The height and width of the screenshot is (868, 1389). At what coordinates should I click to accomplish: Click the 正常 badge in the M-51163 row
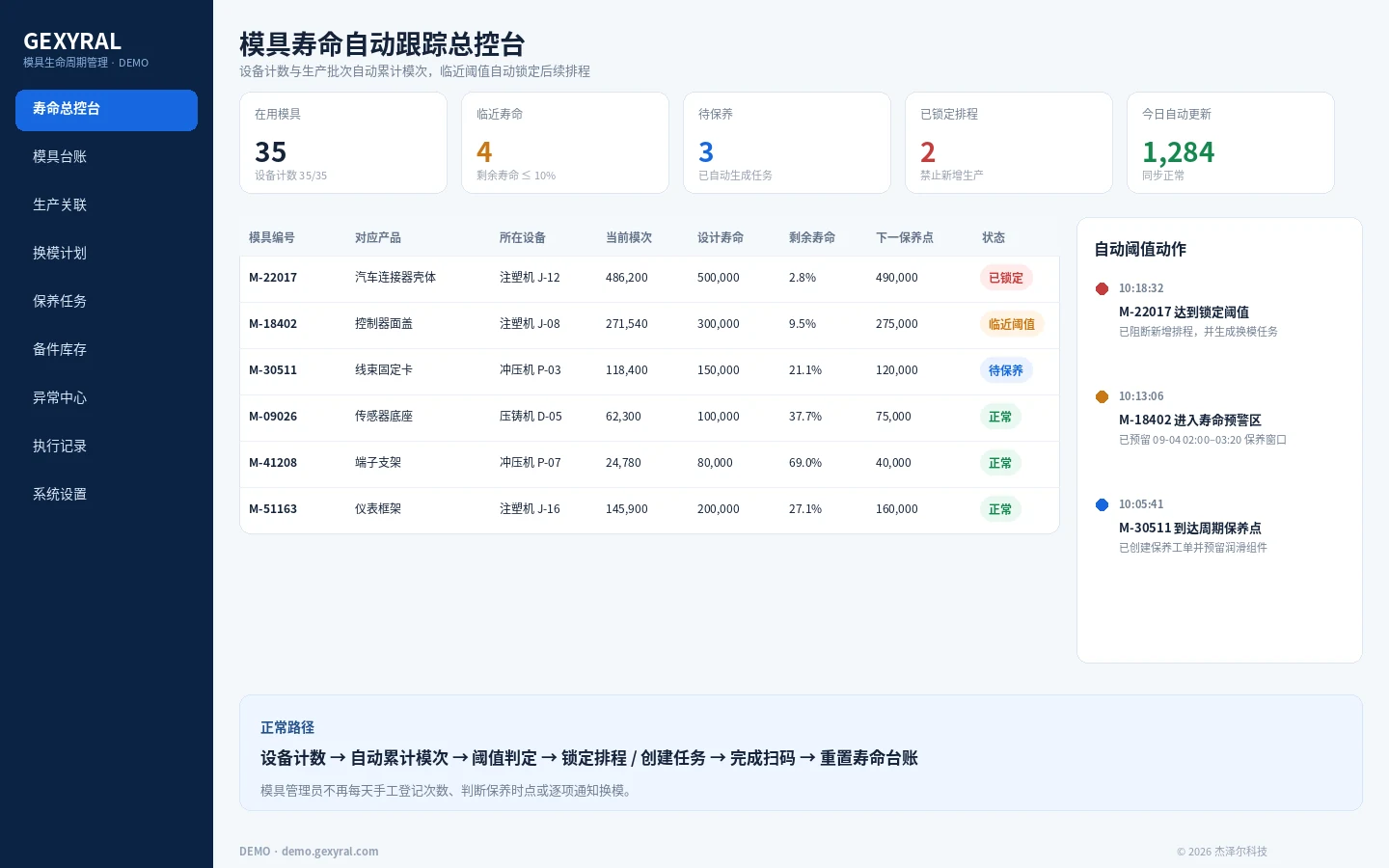coord(1000,509)
